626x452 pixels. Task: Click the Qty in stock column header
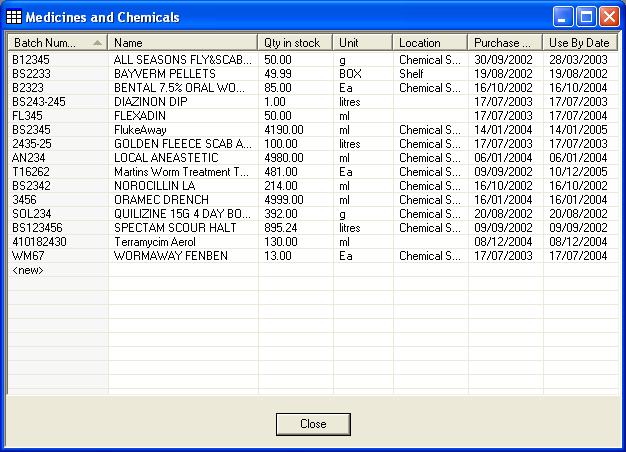(x=295, y=42)
